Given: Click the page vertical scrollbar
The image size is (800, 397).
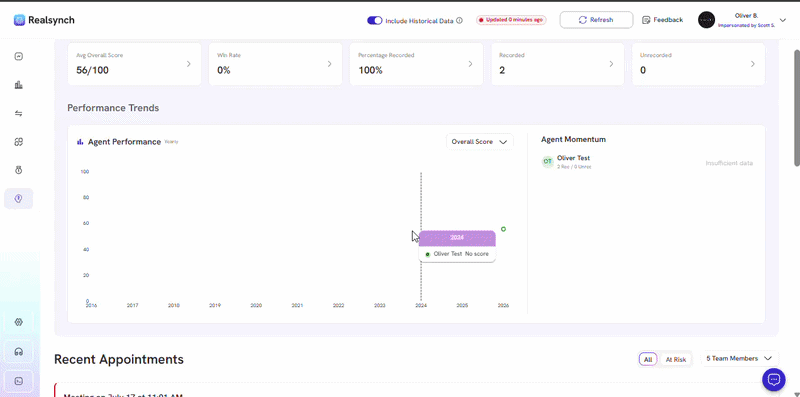Looking at the screenshot, I should coord(796,108).
